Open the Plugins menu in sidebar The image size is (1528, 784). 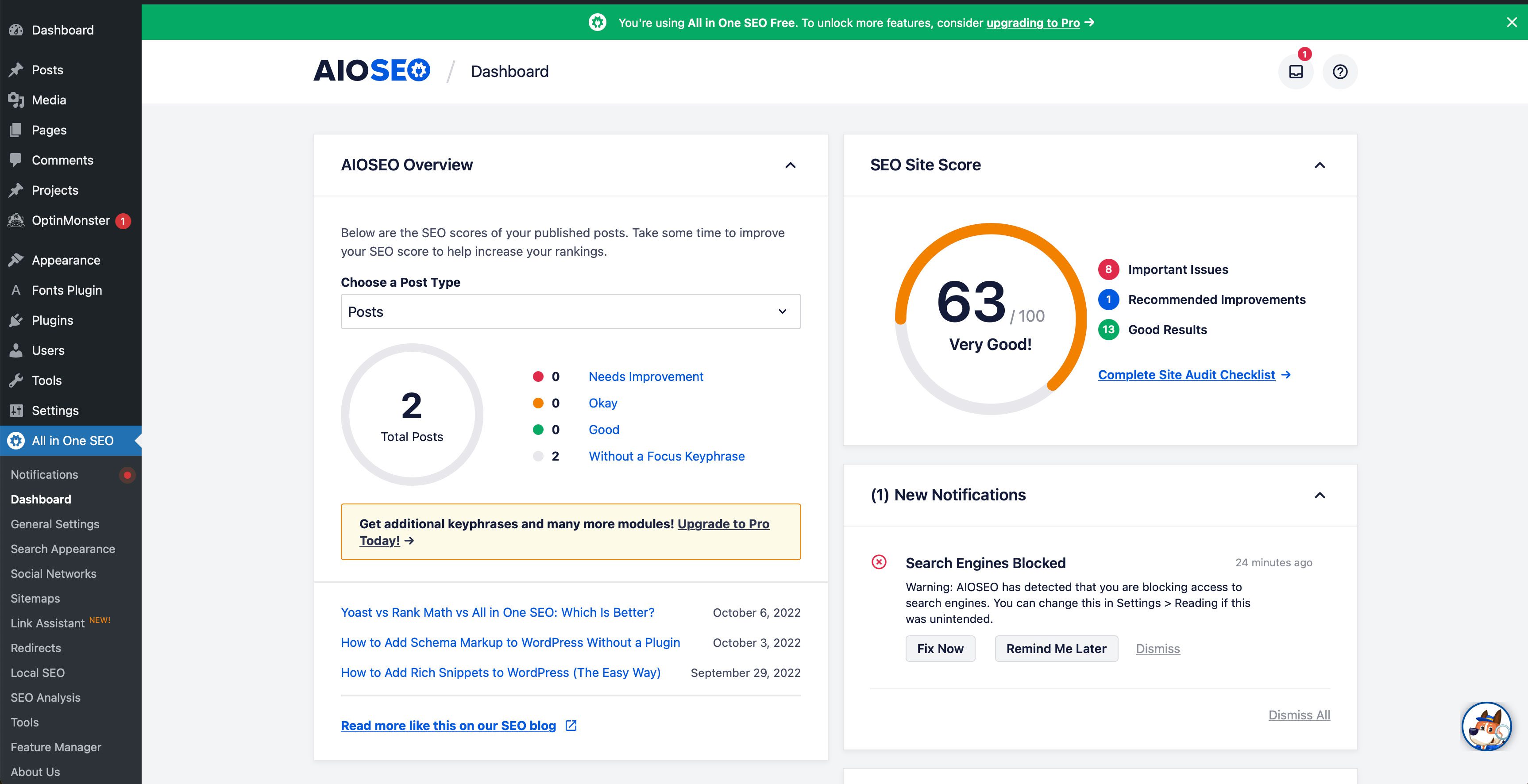click(52, 319)
